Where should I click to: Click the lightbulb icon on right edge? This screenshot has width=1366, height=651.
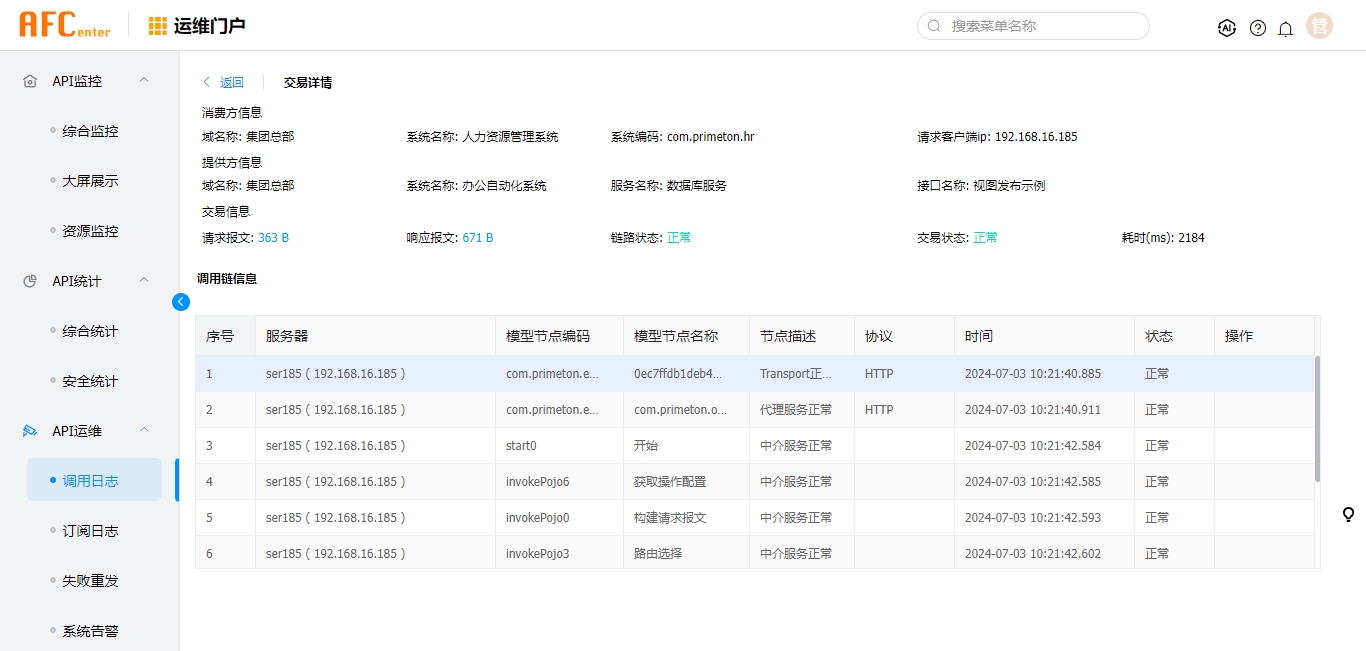pyautogui.click(x=1348, y=514)
